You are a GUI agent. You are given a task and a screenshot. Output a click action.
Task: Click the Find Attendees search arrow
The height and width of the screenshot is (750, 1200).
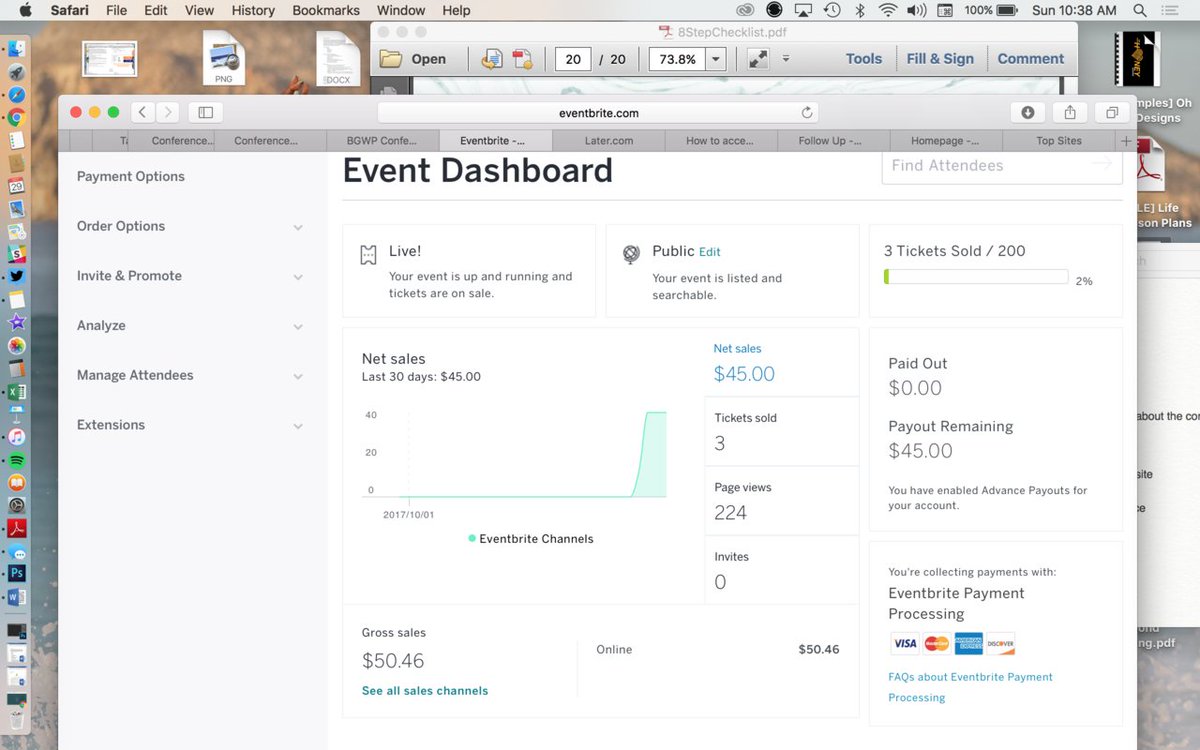pyautogui.click(x=1101, y=165)
